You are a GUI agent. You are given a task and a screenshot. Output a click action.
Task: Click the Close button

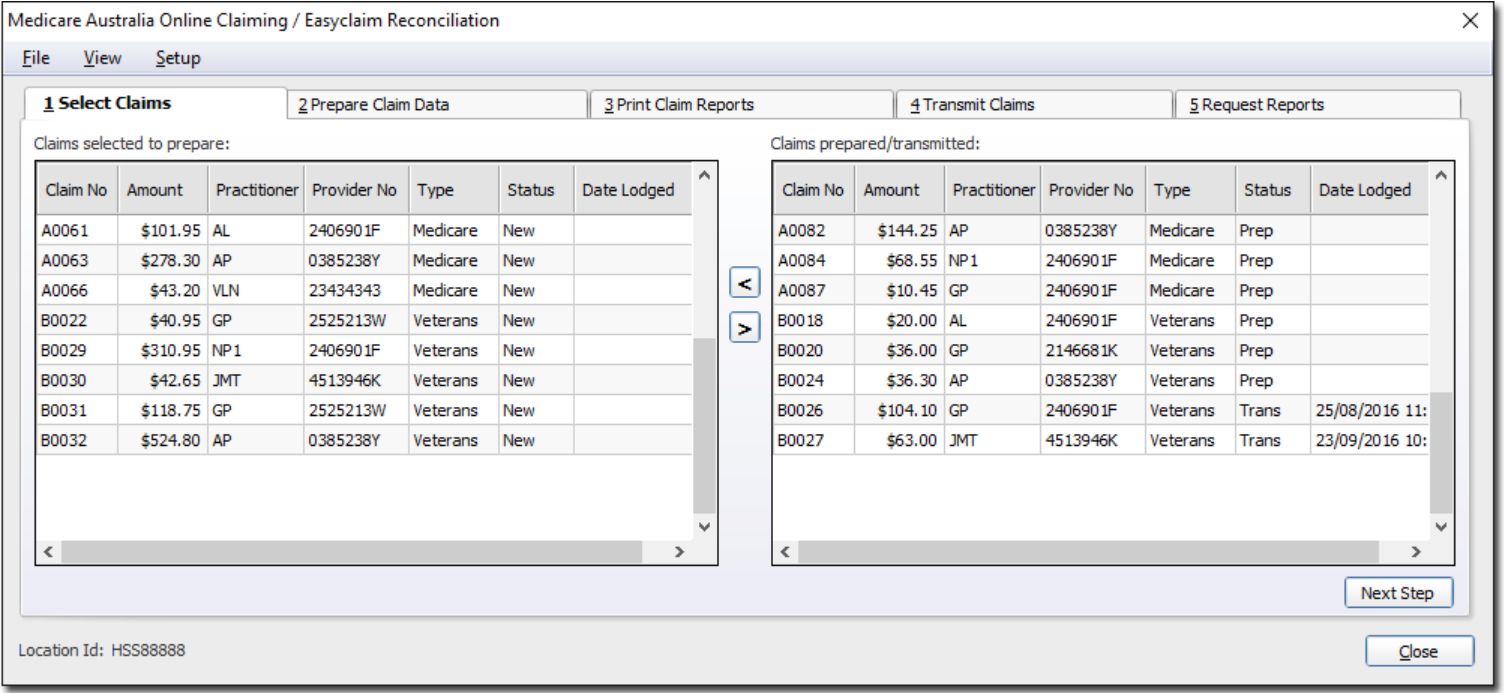click(x=1419, y=651)
